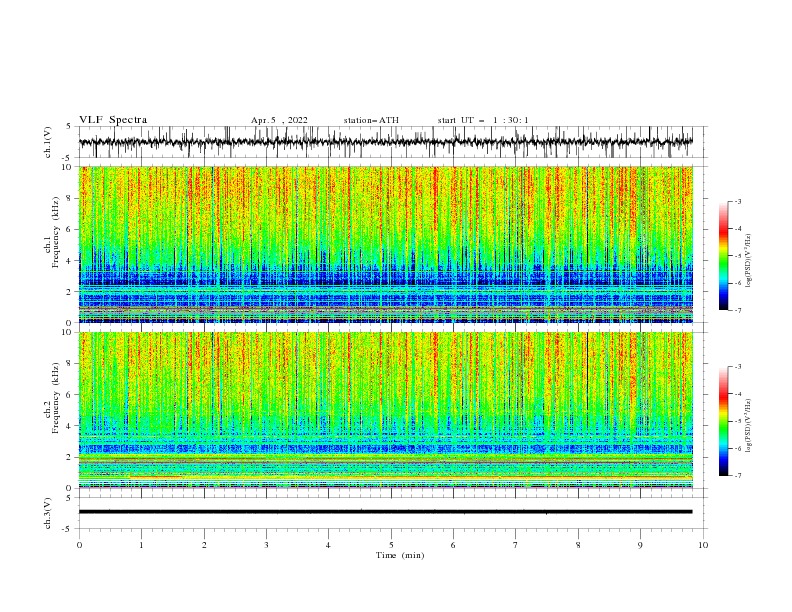Click the "ch.1(V)" waveform axis label
The height and width of the screenshot is (612, 792).
tap(48, 142)
